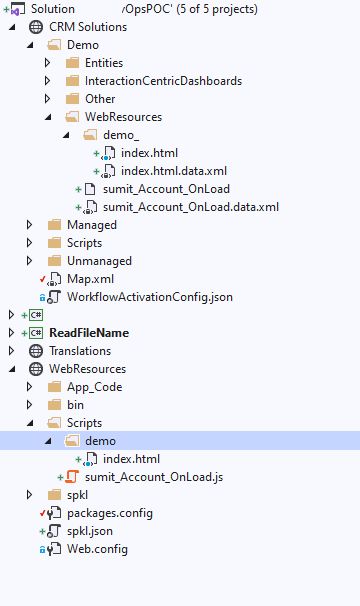Select the InteractionCentricDashboards label
The width and height of the screenshot is (360, 606).
click(x=164, y=81)
